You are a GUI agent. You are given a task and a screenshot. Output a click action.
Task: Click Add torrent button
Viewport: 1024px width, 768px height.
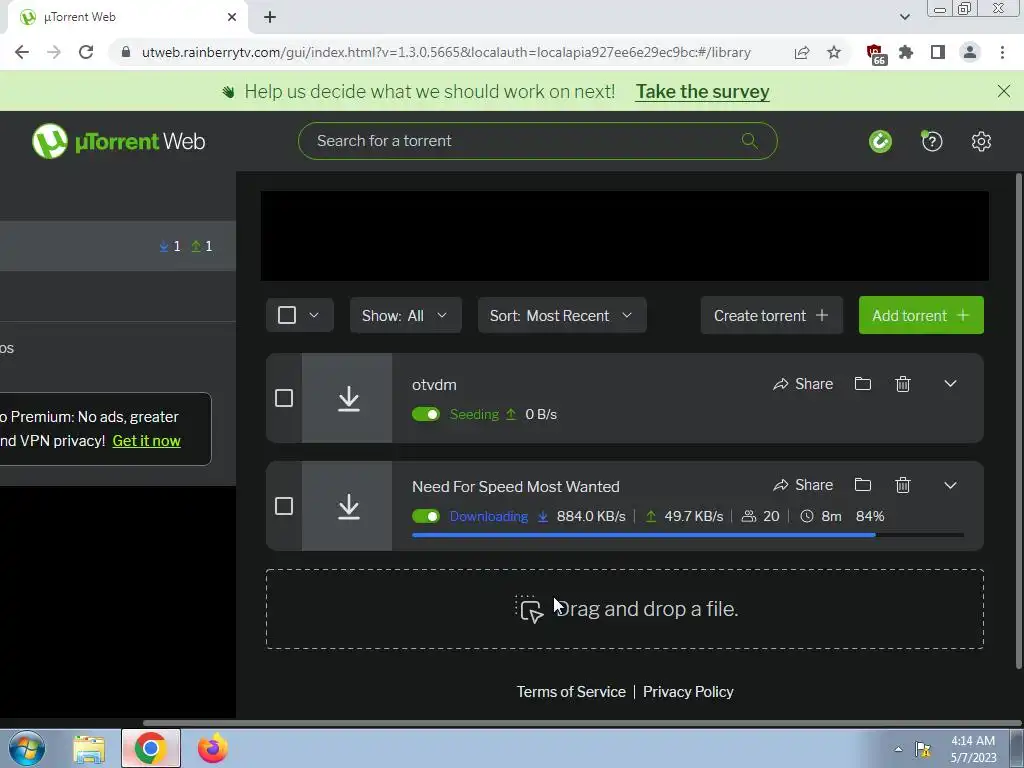coord(921,315)
